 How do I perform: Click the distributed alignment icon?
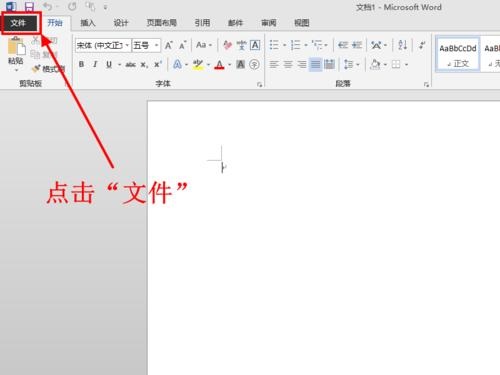[x=329, y=64]
